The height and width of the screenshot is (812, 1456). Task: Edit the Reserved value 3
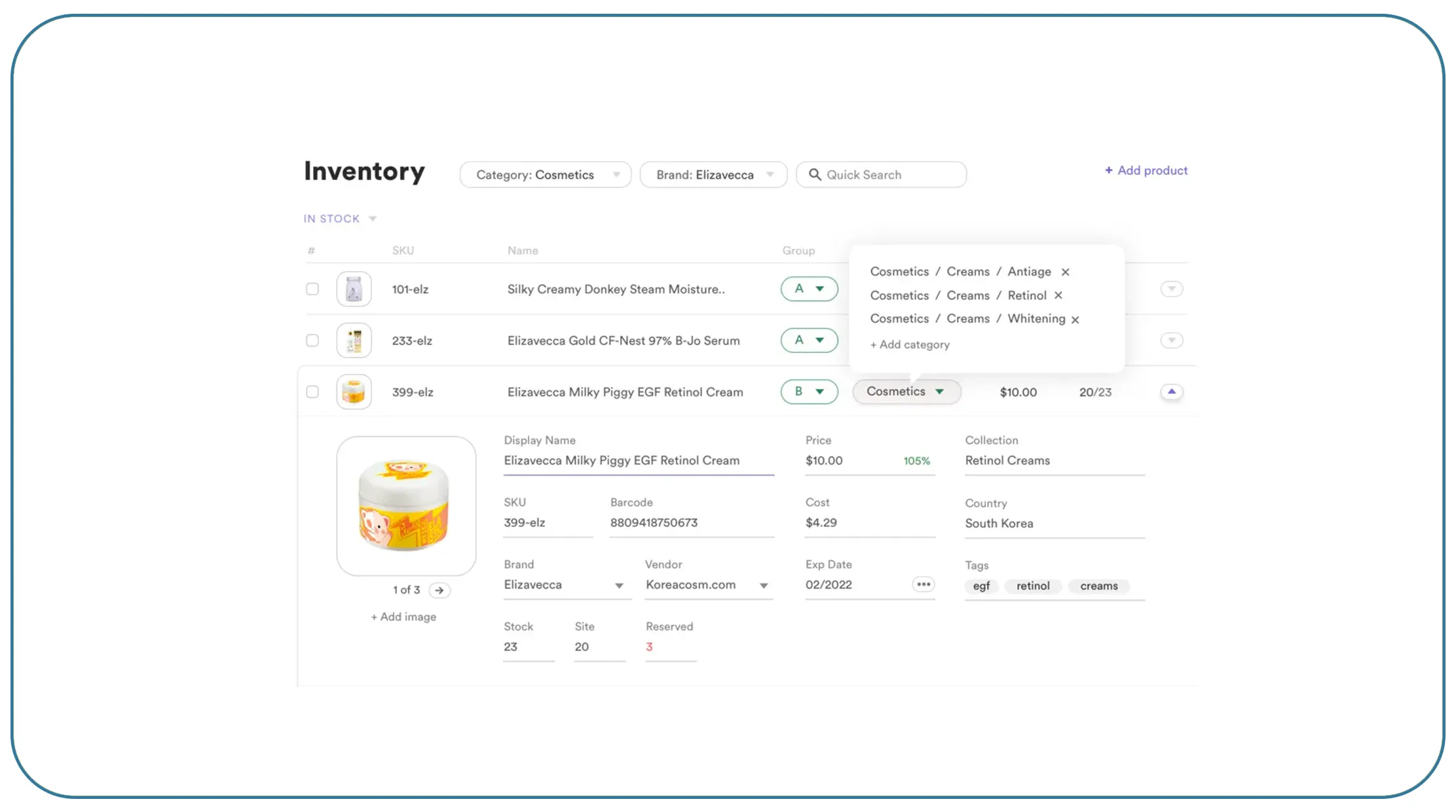(671, 647)
